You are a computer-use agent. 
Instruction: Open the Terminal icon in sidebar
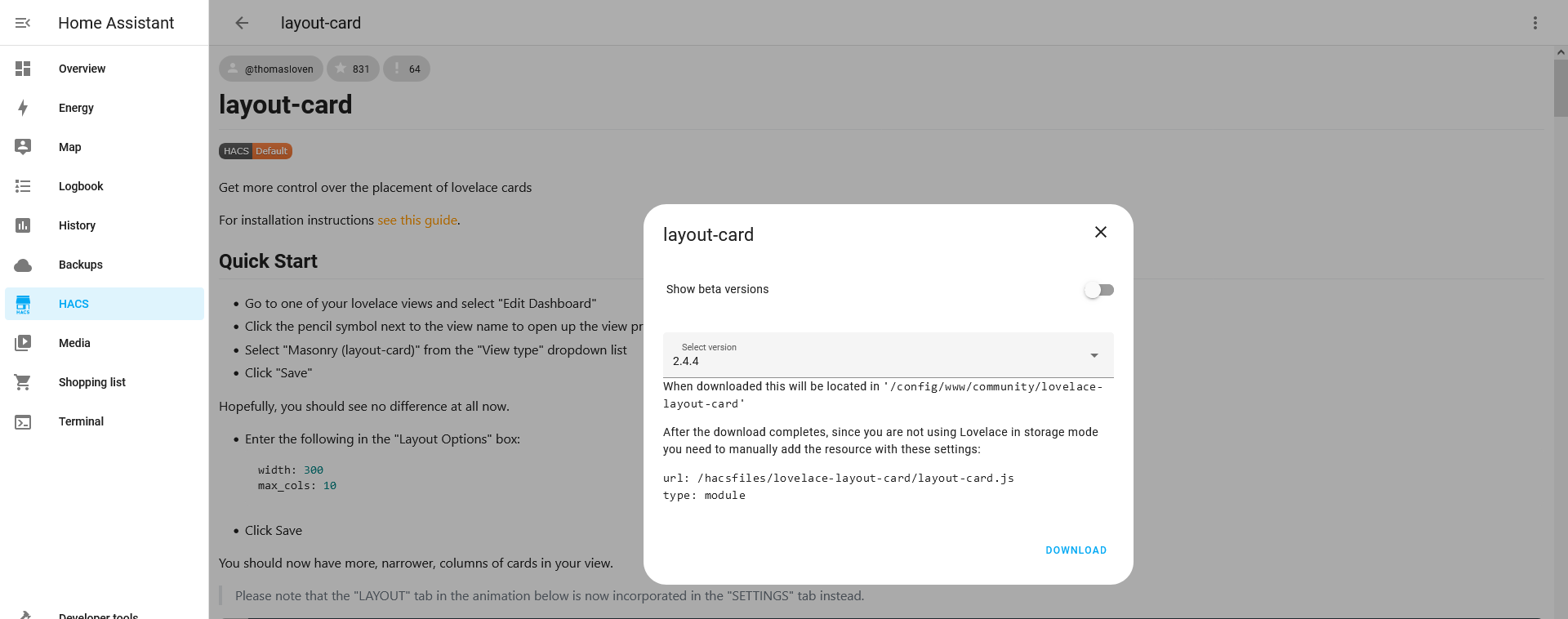click(23, 421)
